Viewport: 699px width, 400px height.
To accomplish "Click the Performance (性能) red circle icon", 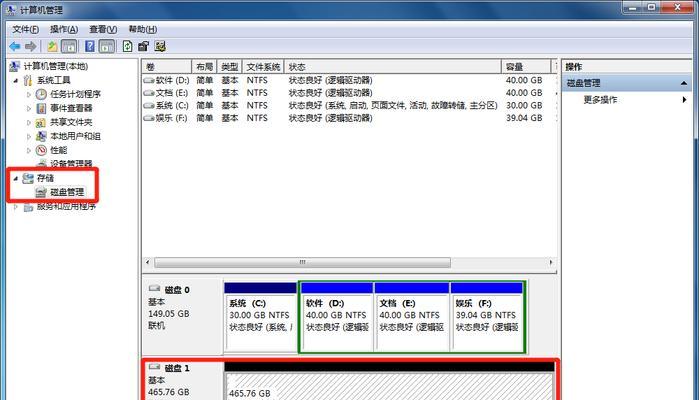I will pos(41,150).
